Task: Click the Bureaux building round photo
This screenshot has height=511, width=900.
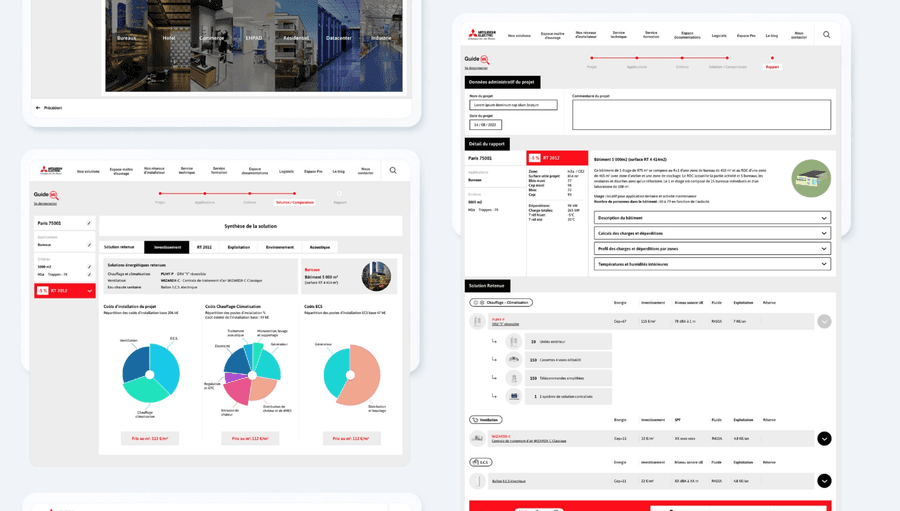Action: coord(377,276)
